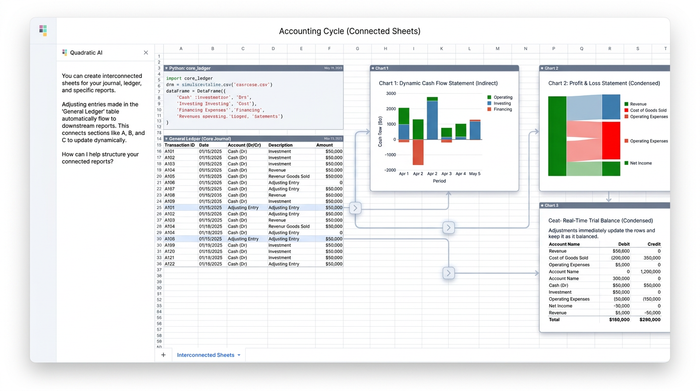Screen dimensions: 700x391
Task: Select the Revenur Goods Sold cell in row 20
Action: [x=289, y=176]
